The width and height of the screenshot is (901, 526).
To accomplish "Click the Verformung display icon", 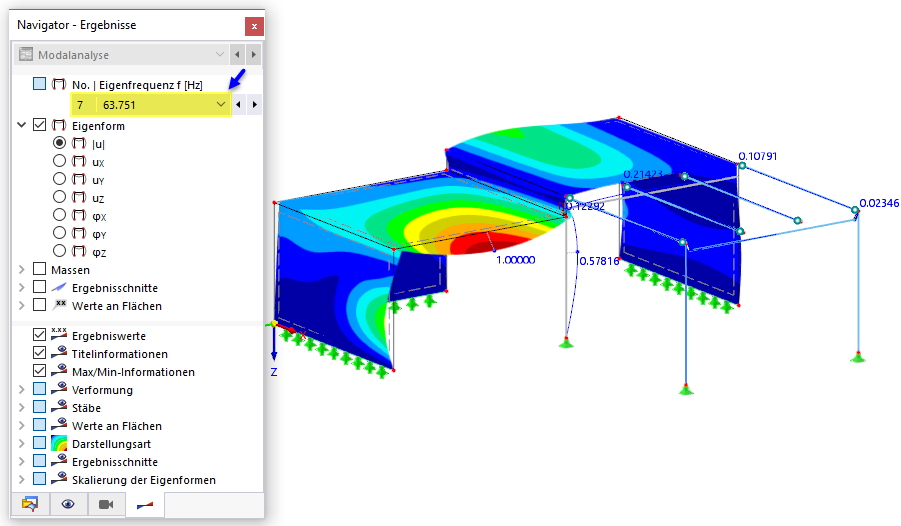I will tap(59, 388).
